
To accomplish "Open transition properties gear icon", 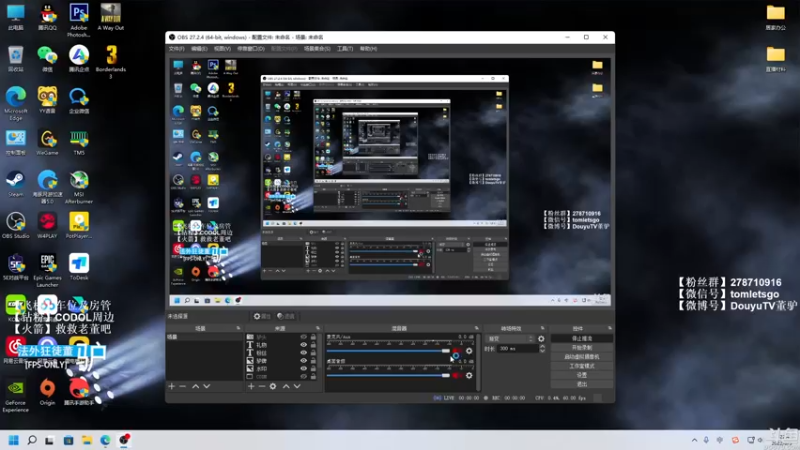I will [541, 339].
